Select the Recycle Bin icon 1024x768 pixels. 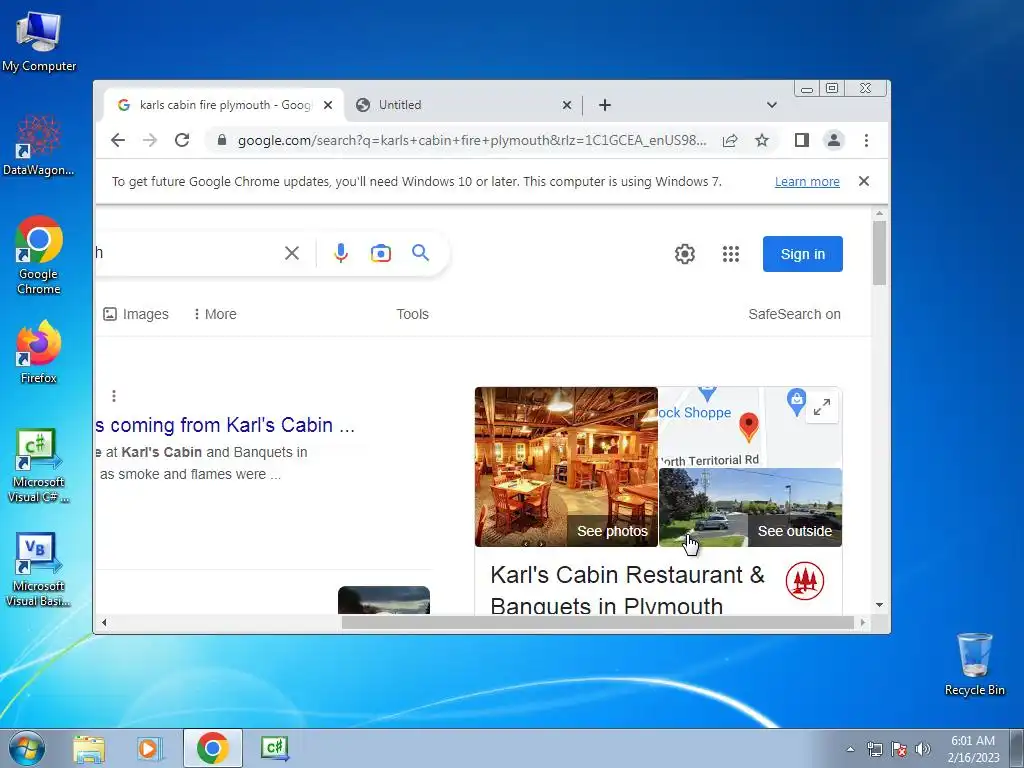974,664
